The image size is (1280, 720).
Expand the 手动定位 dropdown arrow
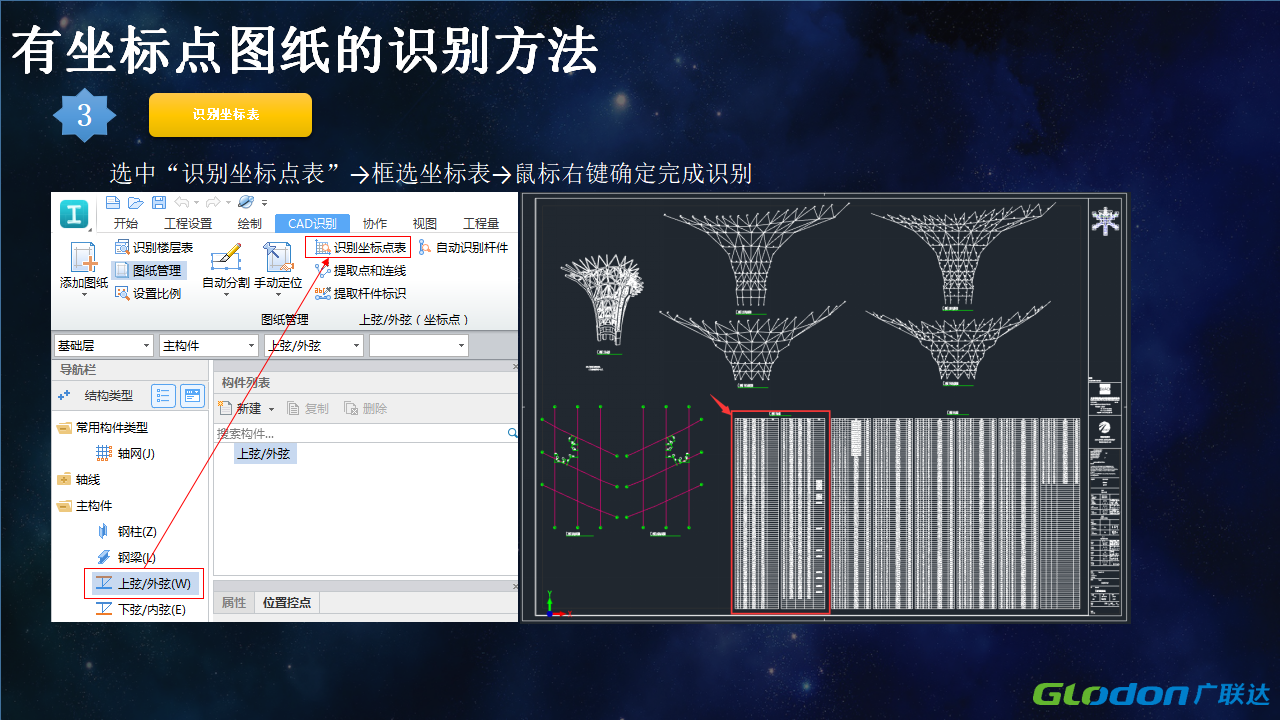click(278, 296)
